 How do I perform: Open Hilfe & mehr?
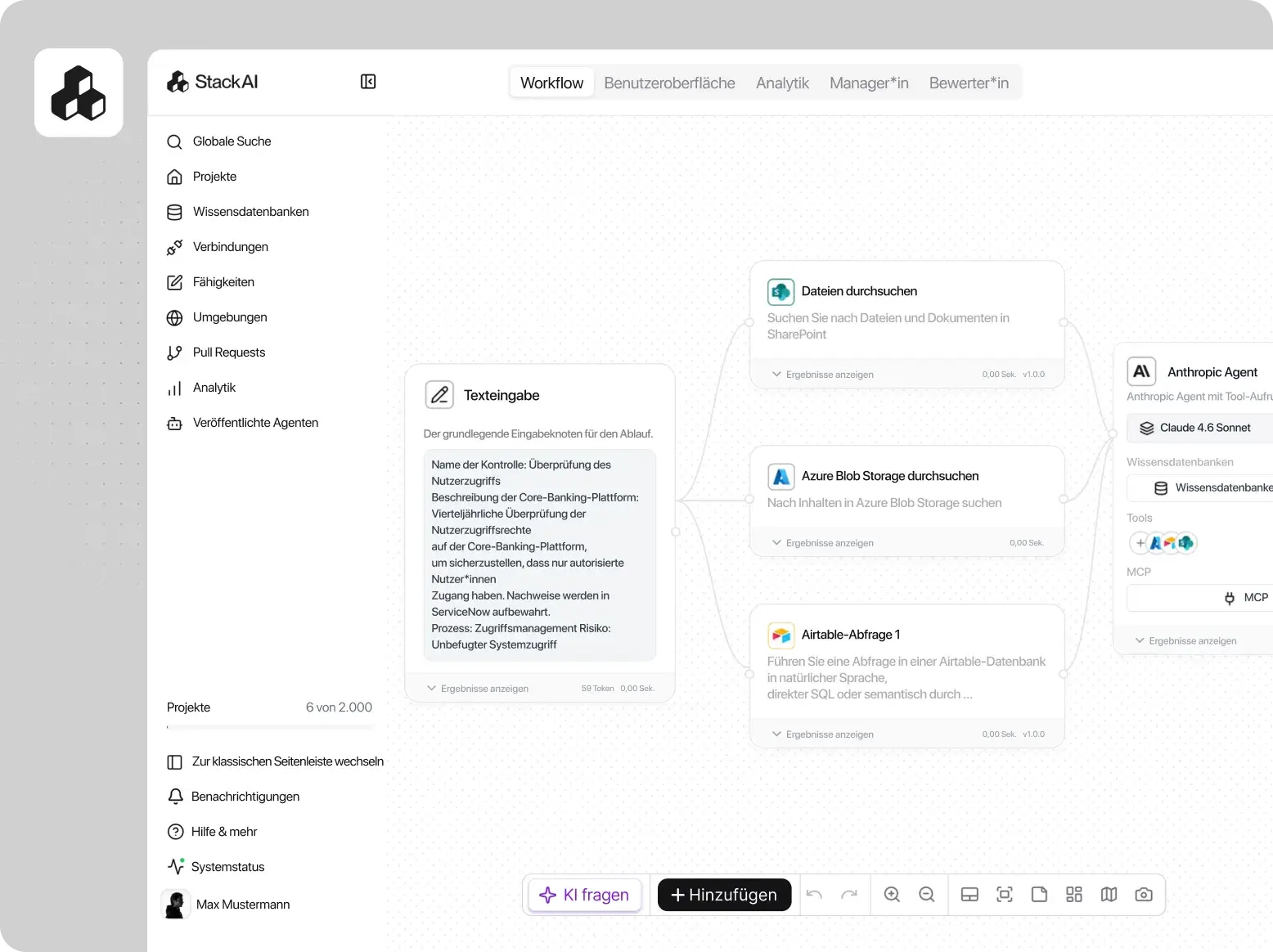212,833
